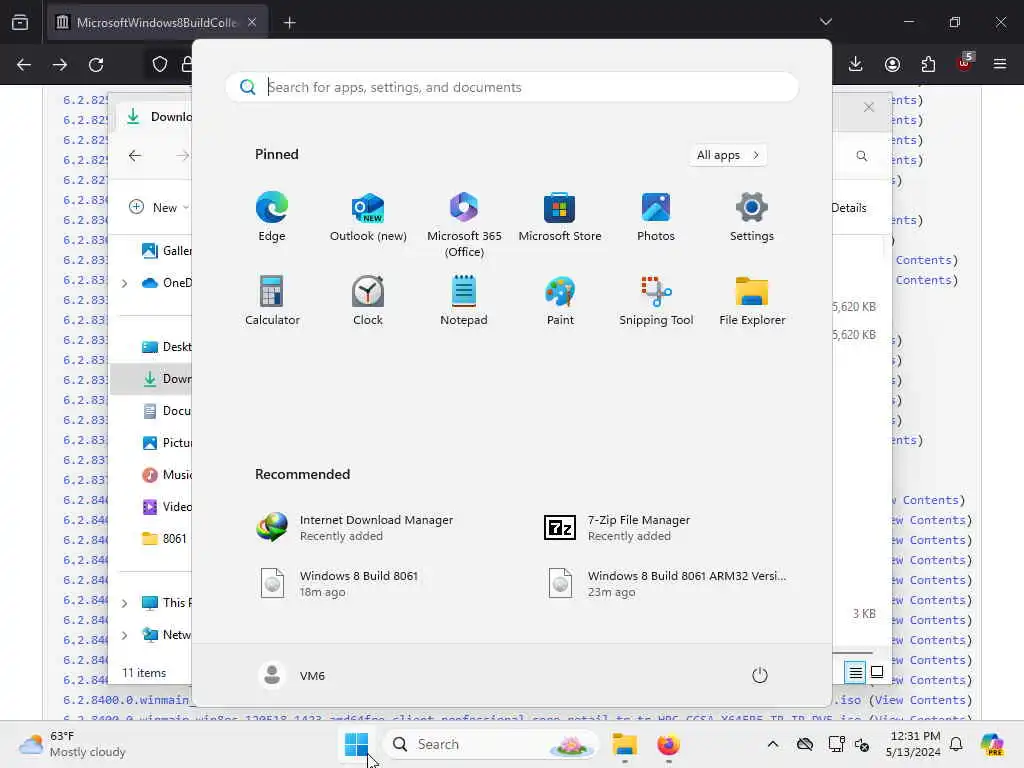Open Firefox account icon
1024x768 pixels.
pos(892,64)
